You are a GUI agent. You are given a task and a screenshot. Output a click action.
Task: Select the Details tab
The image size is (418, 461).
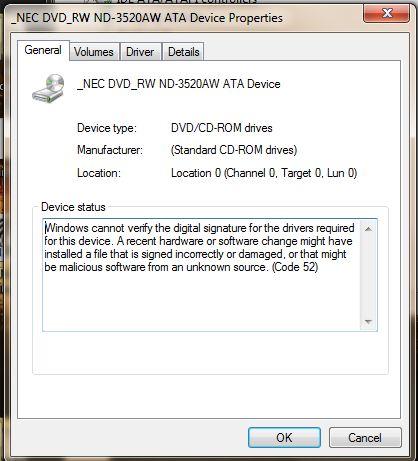183,52
